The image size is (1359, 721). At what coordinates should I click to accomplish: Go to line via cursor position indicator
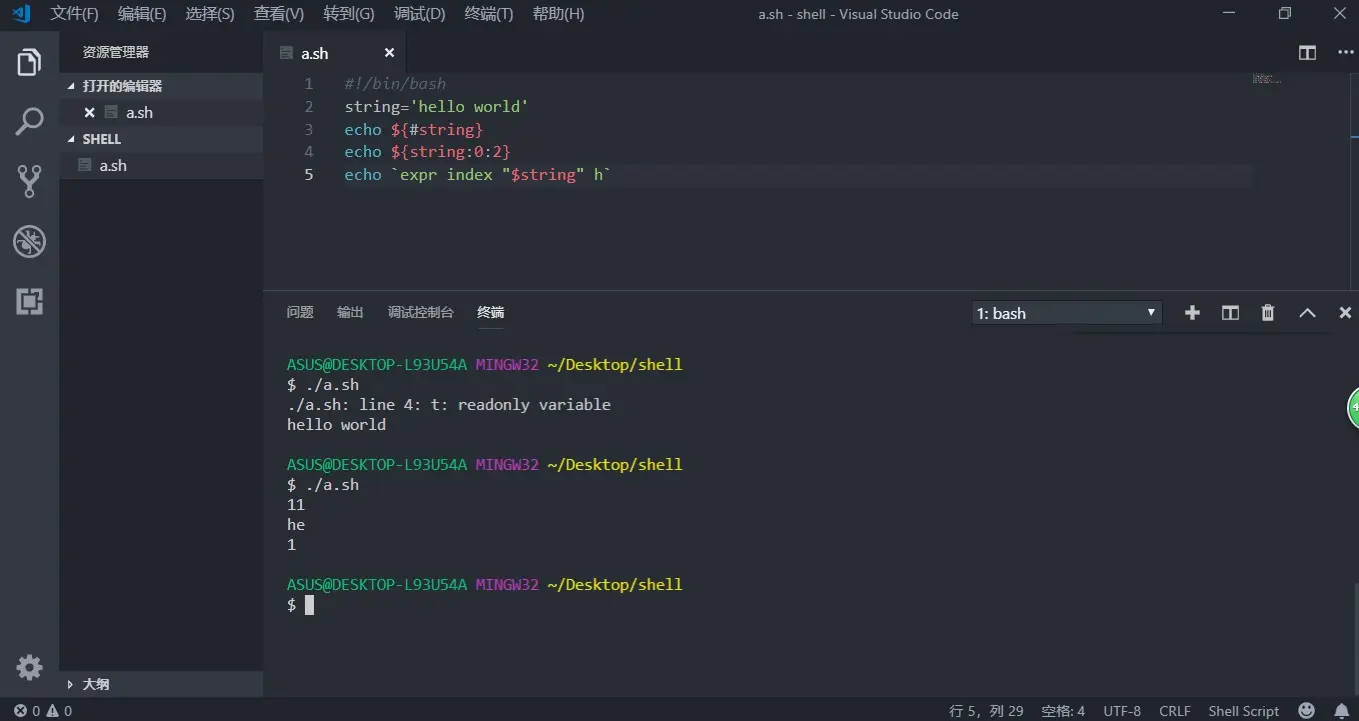[986, 711]
